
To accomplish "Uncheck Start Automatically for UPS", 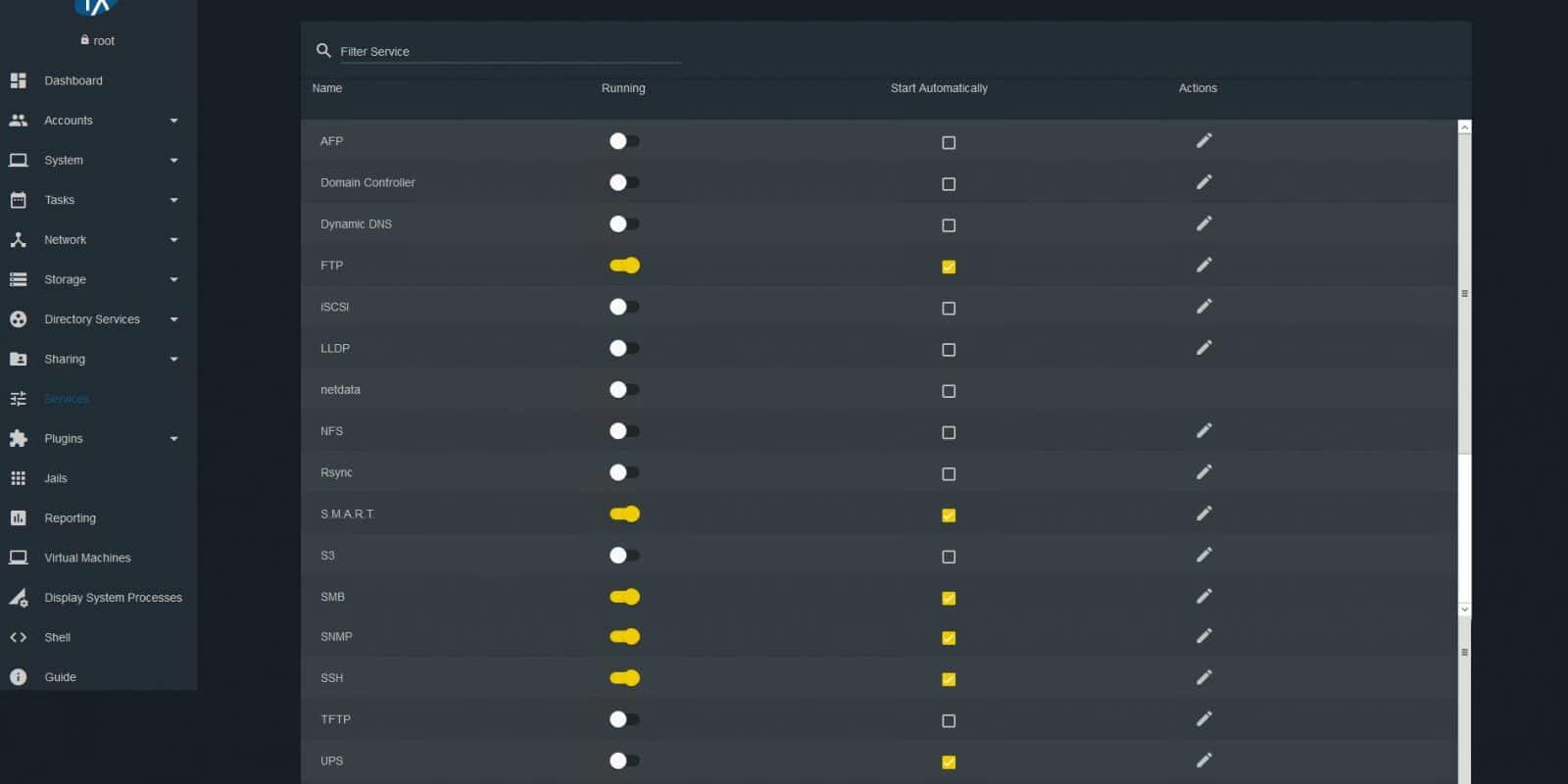I will 949,761.
